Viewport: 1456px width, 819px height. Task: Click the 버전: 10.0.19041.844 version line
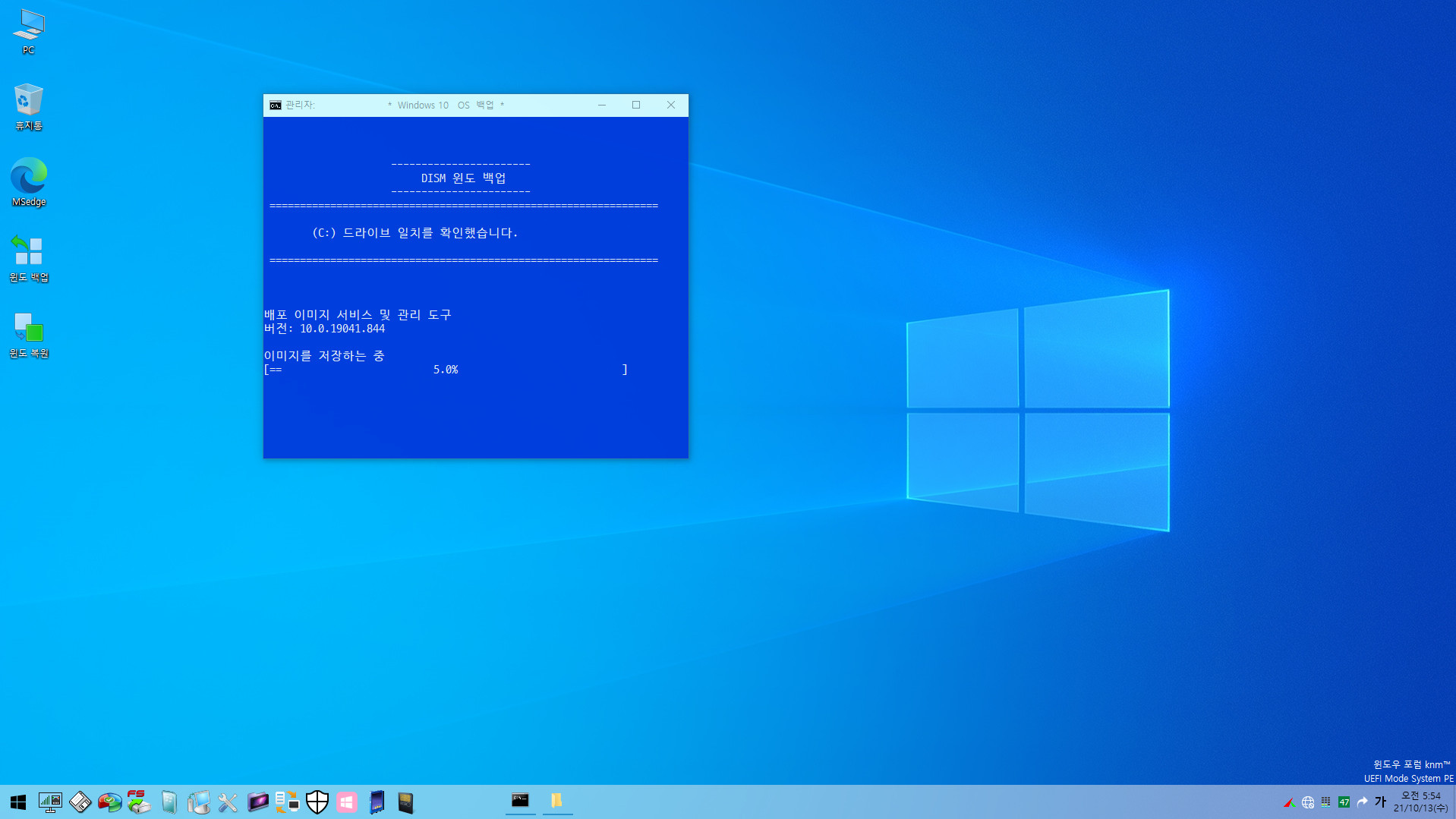(325, 329)
